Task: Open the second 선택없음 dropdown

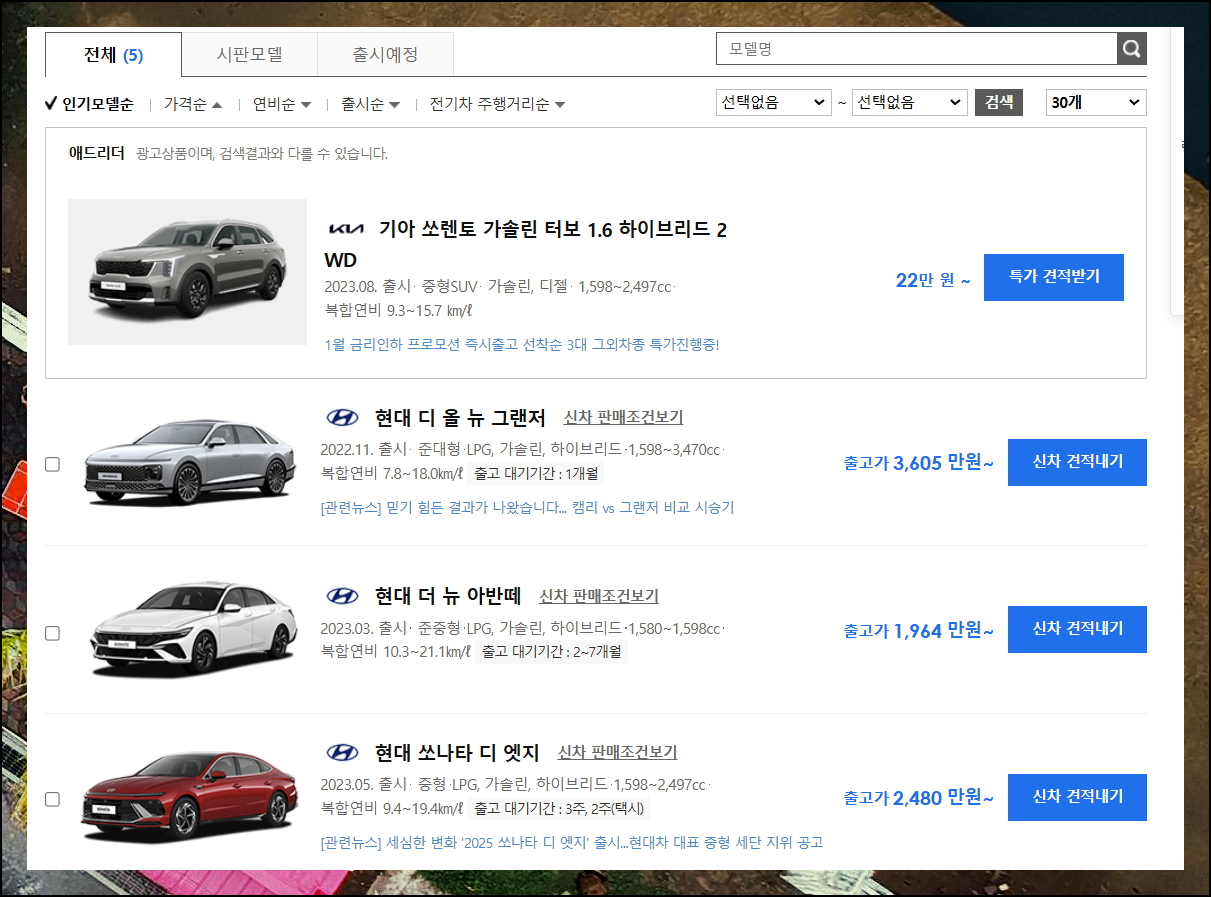Action: [x=910, y=102]
